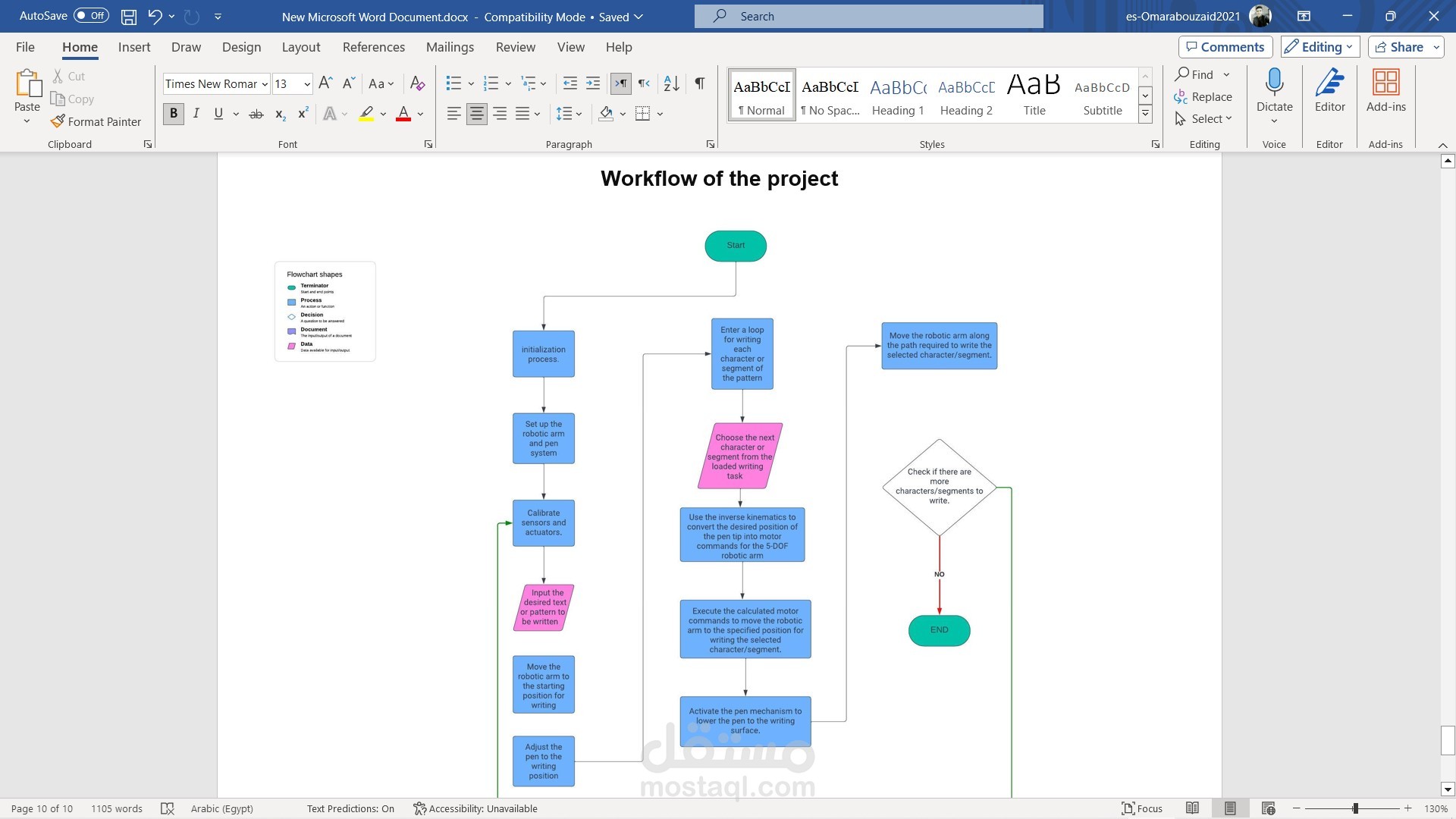This screenshot has width=1456, height=819.
Task: Open Ribbon Display Options
Action: coord(1304,16)
